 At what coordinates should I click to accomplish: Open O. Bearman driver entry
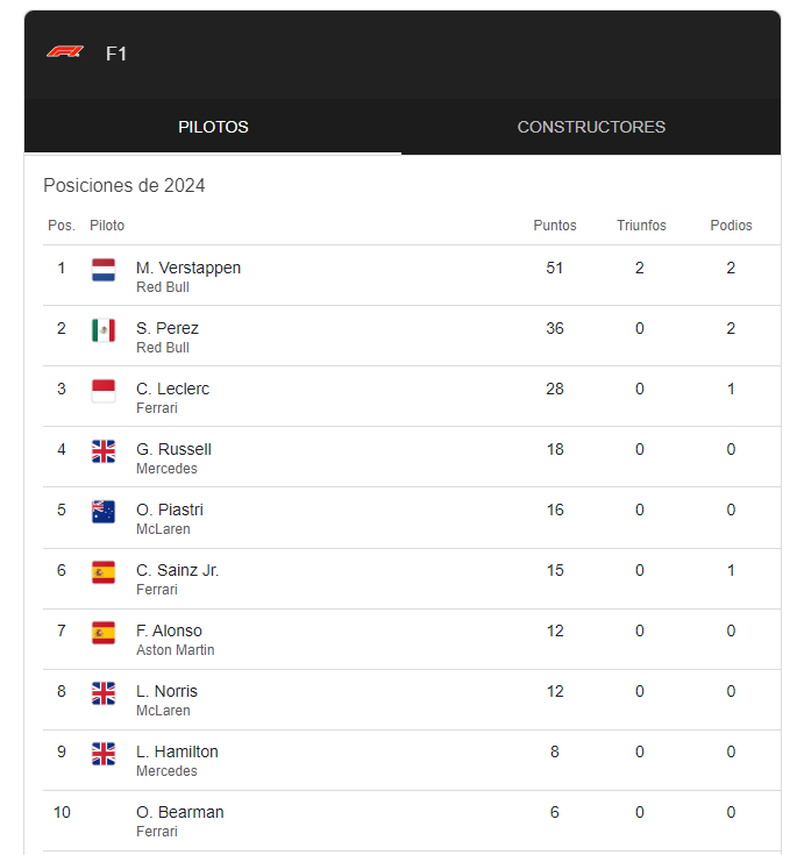point(180,812)
